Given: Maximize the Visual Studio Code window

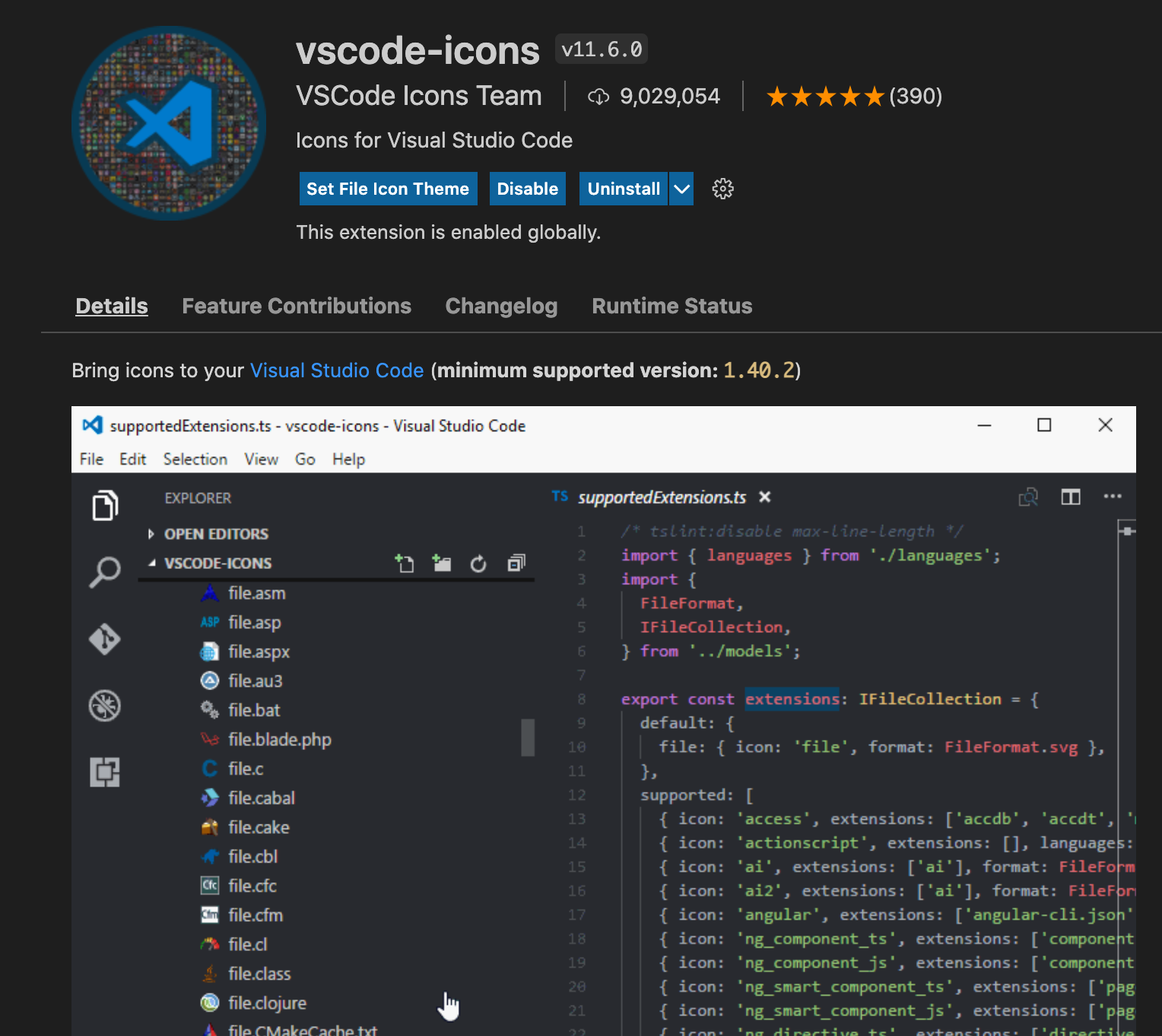Looking at the screenshot, I should click(1044, 425).
